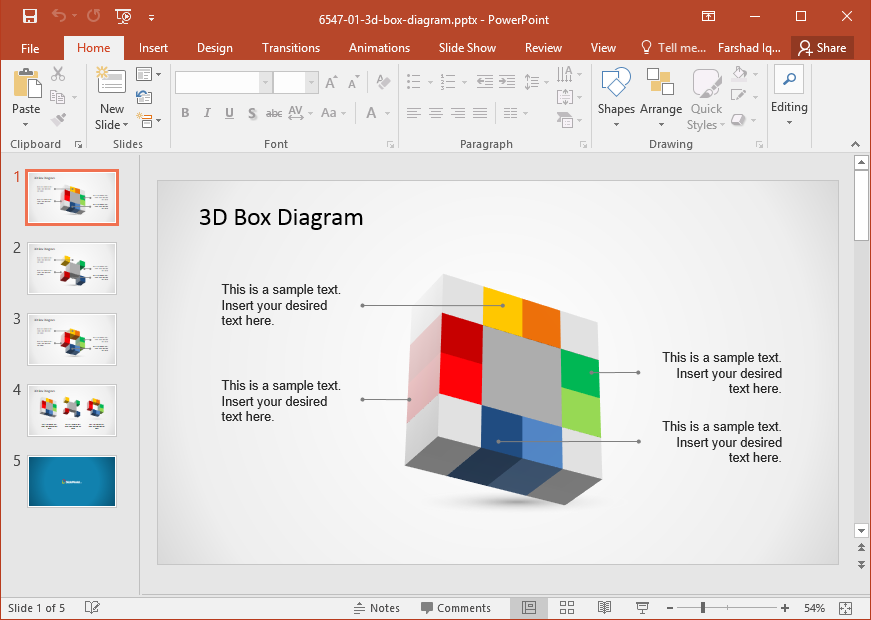Toggle italic formatting
The image size is (871, 620).
(207, 113)
